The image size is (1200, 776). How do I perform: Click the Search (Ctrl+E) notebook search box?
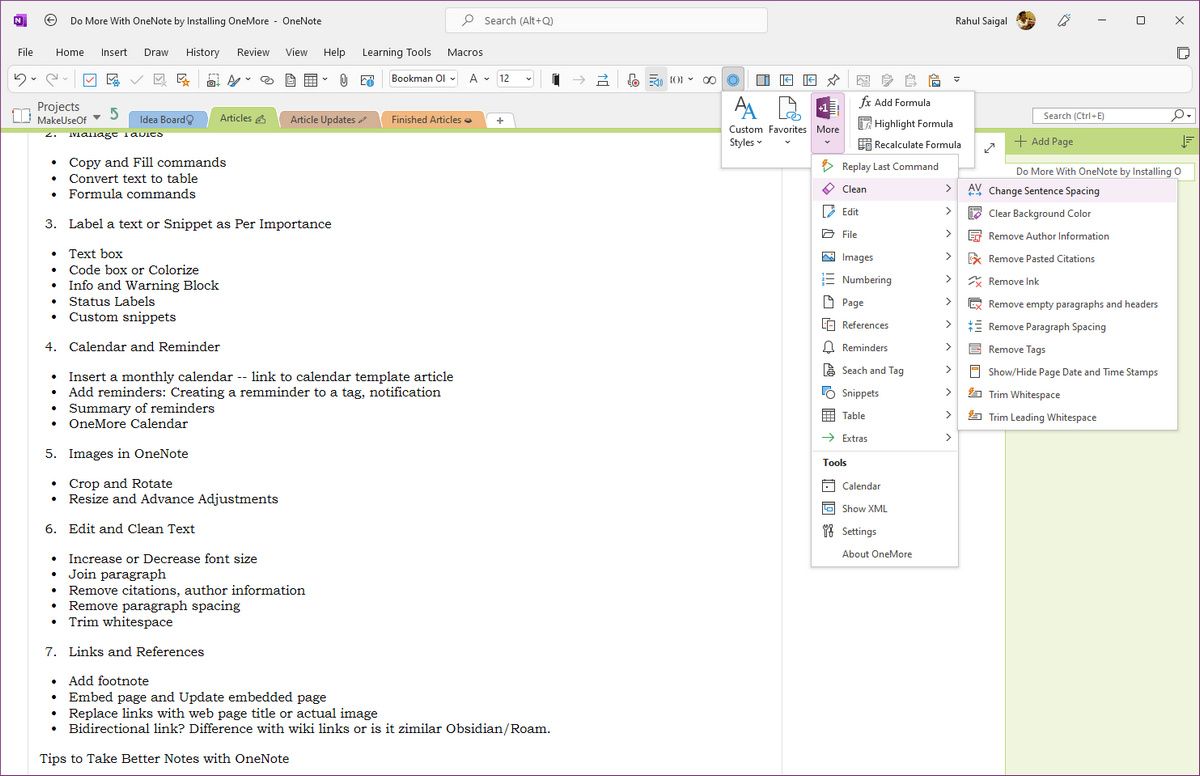(x=1100, y=116)
